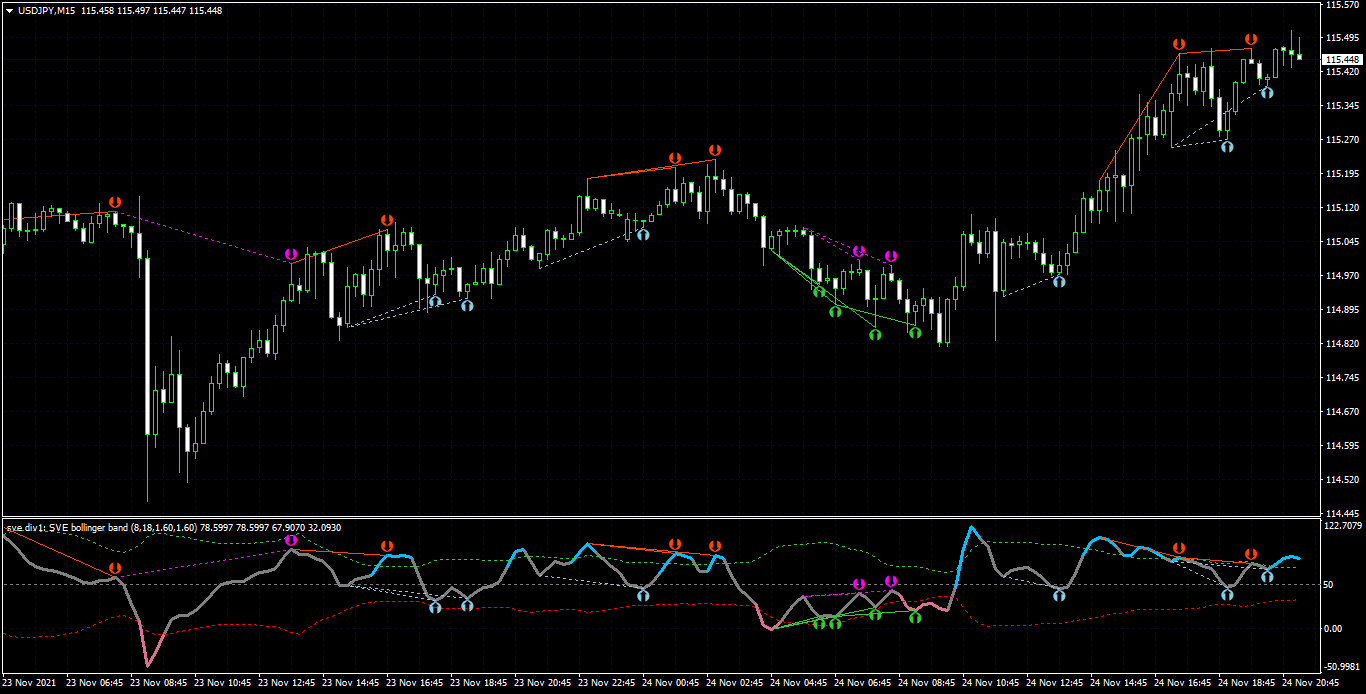Click leftmost green up-arrow below price near 24 Nov 04:45
This screenshot has width=1366, height=694.
pos(819,291)
